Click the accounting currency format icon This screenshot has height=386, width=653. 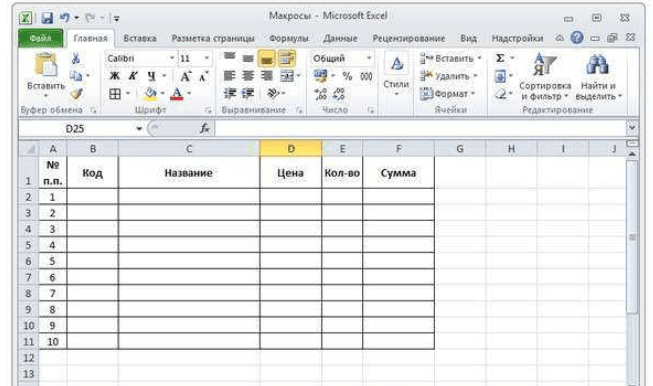[320, 76]
